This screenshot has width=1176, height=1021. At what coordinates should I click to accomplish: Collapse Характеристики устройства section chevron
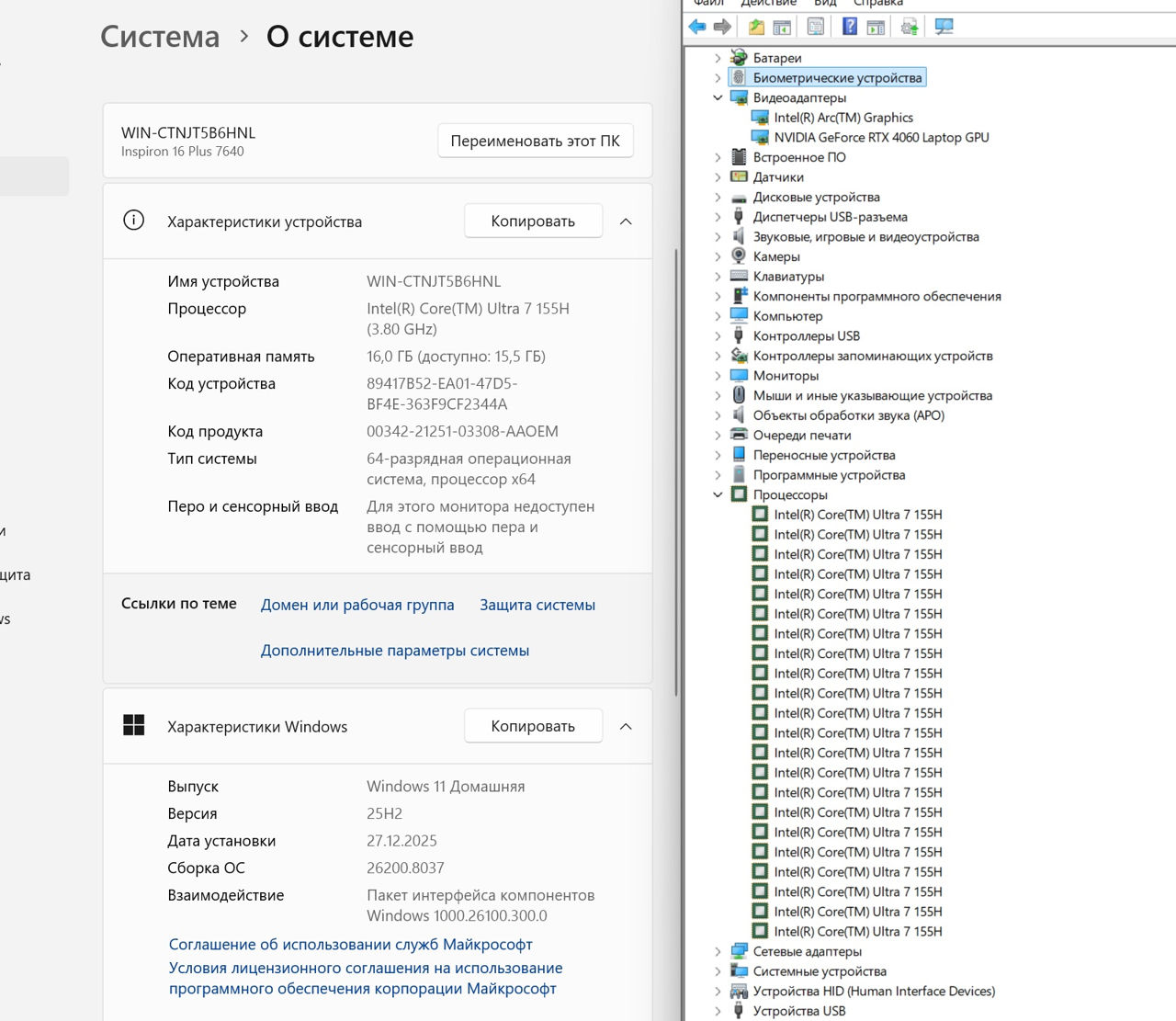pos(626,221)
